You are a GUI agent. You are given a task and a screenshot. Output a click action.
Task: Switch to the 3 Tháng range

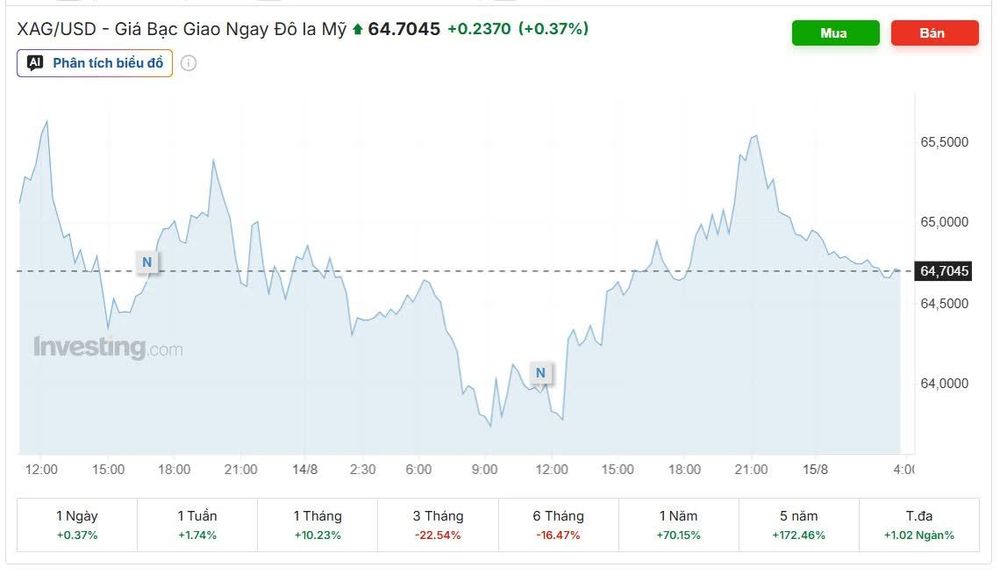(438, 525)
